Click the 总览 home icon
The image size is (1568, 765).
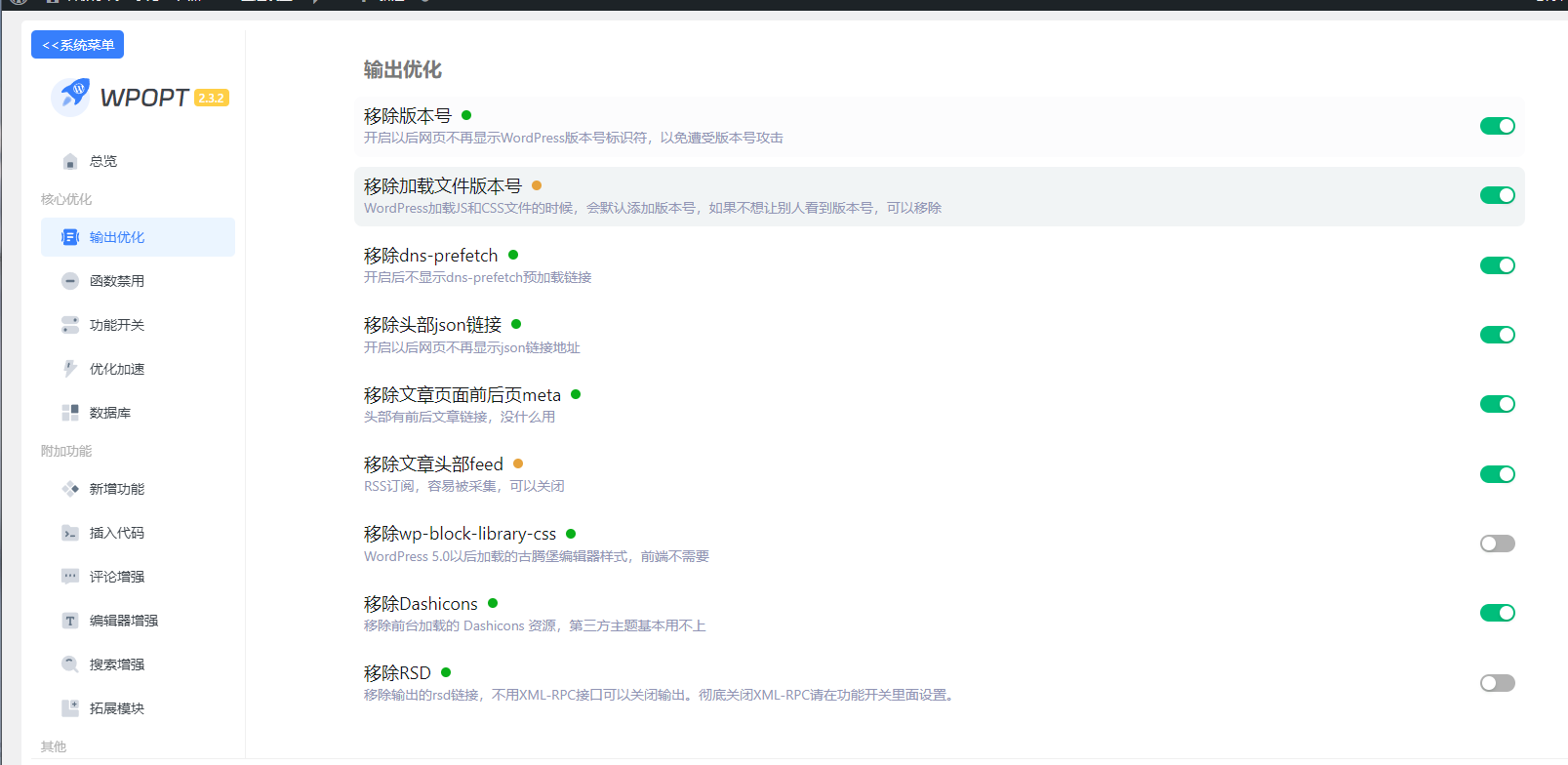point(70,161)
